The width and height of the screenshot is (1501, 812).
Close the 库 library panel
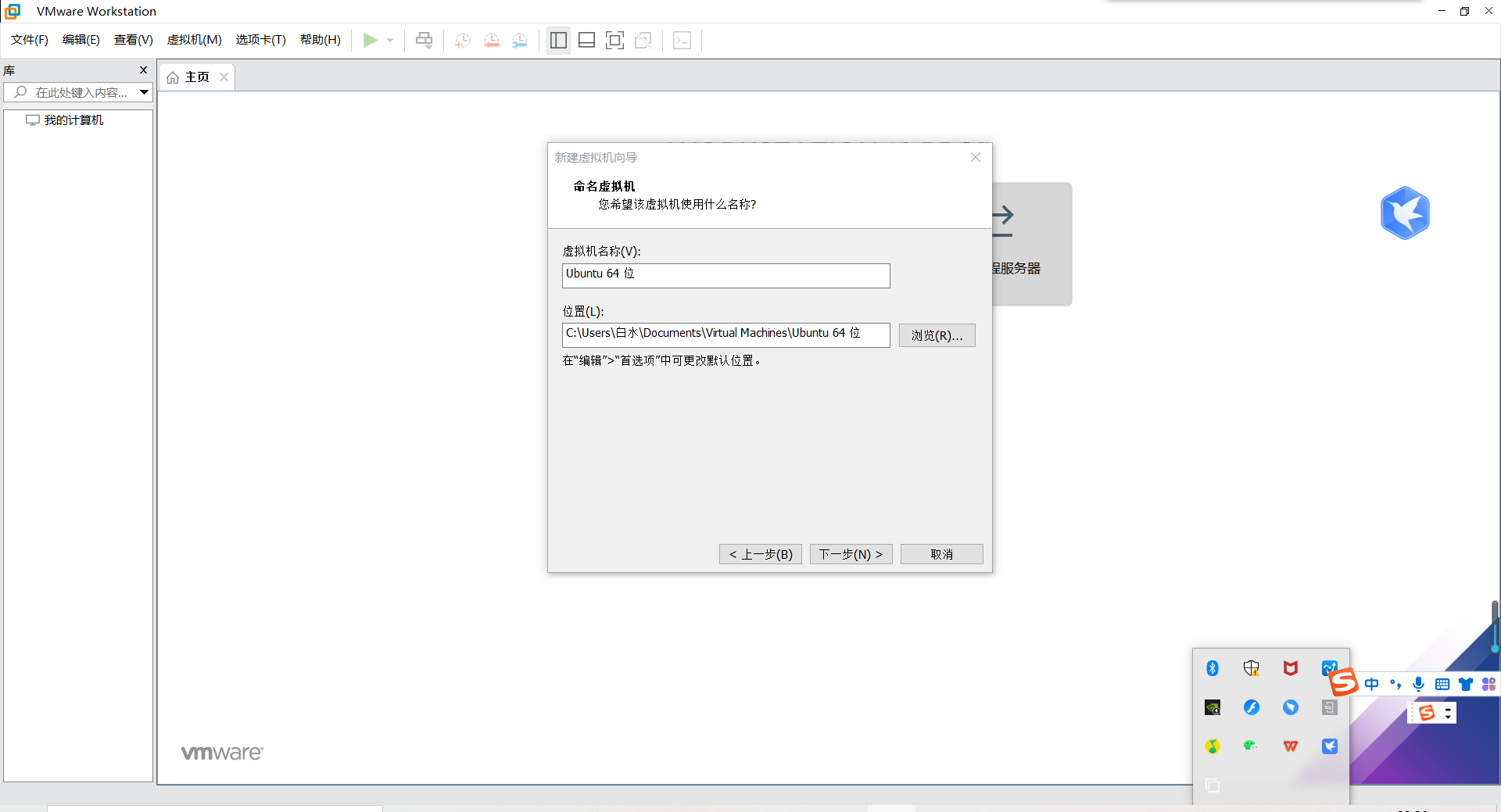pos(143,70)
